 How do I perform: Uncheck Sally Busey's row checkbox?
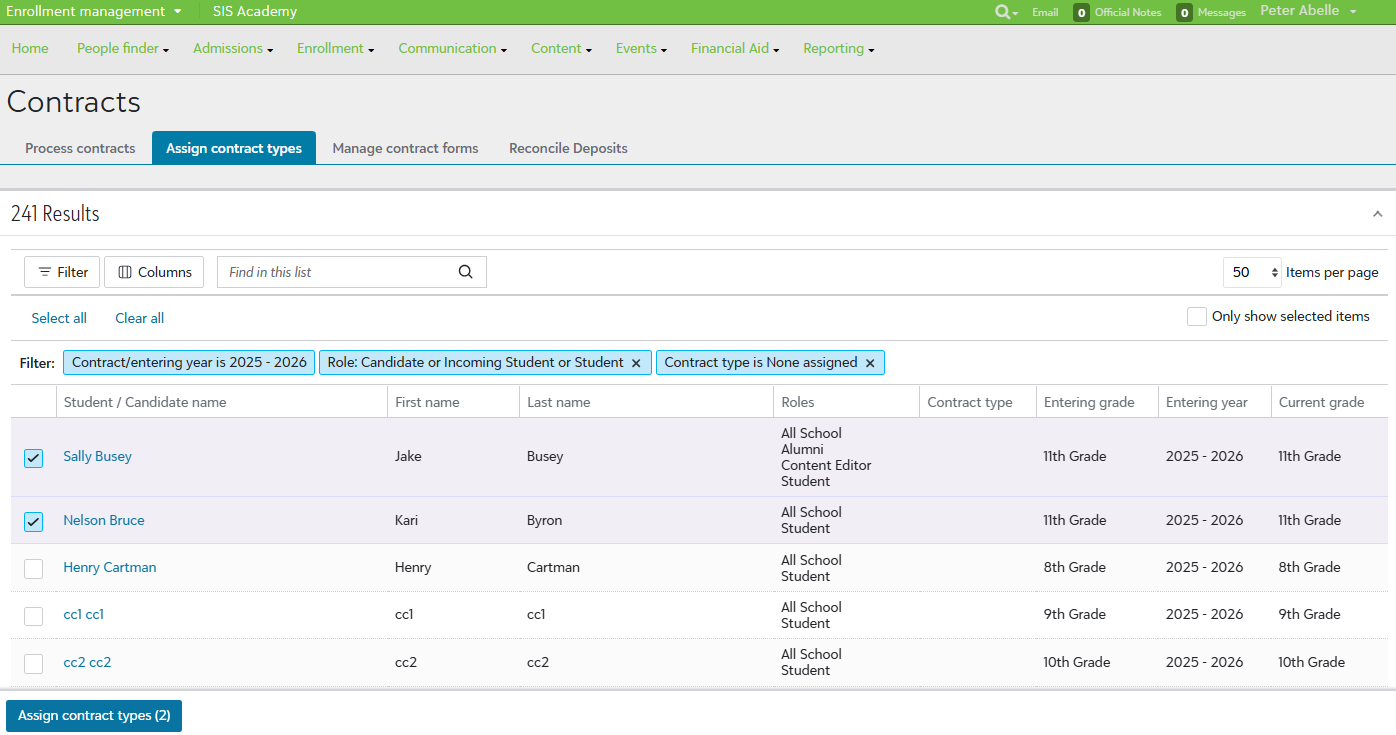(34, 458)
